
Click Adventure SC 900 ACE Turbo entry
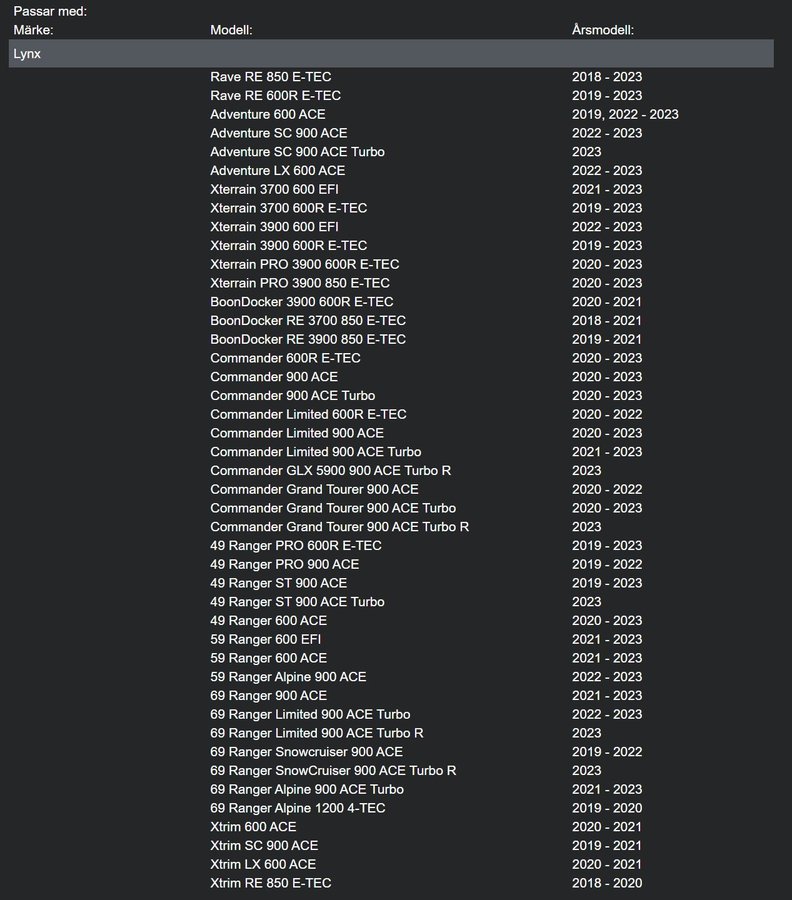tap(297, 152)
